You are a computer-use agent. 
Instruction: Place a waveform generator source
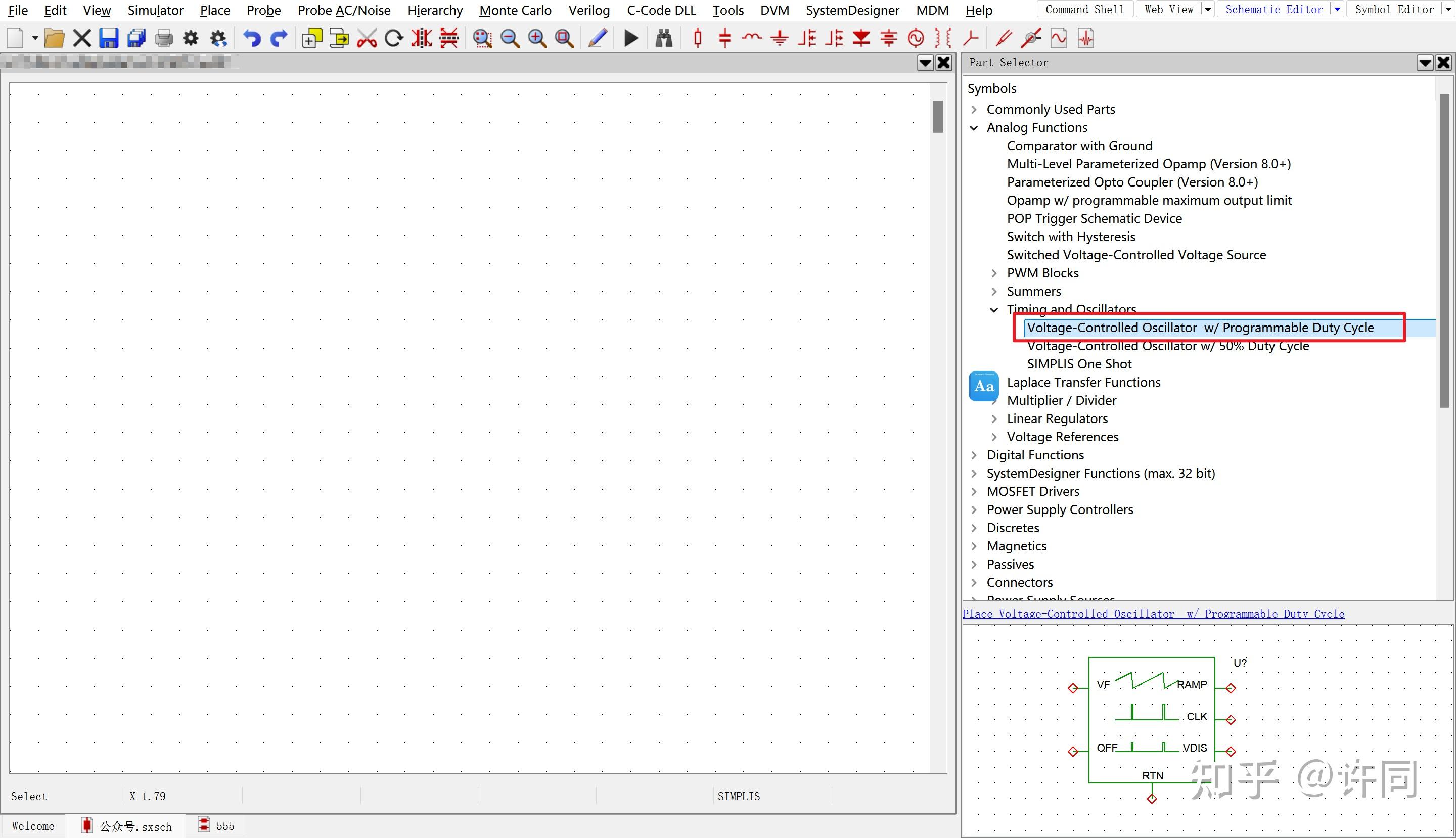[x=916, y=38]
